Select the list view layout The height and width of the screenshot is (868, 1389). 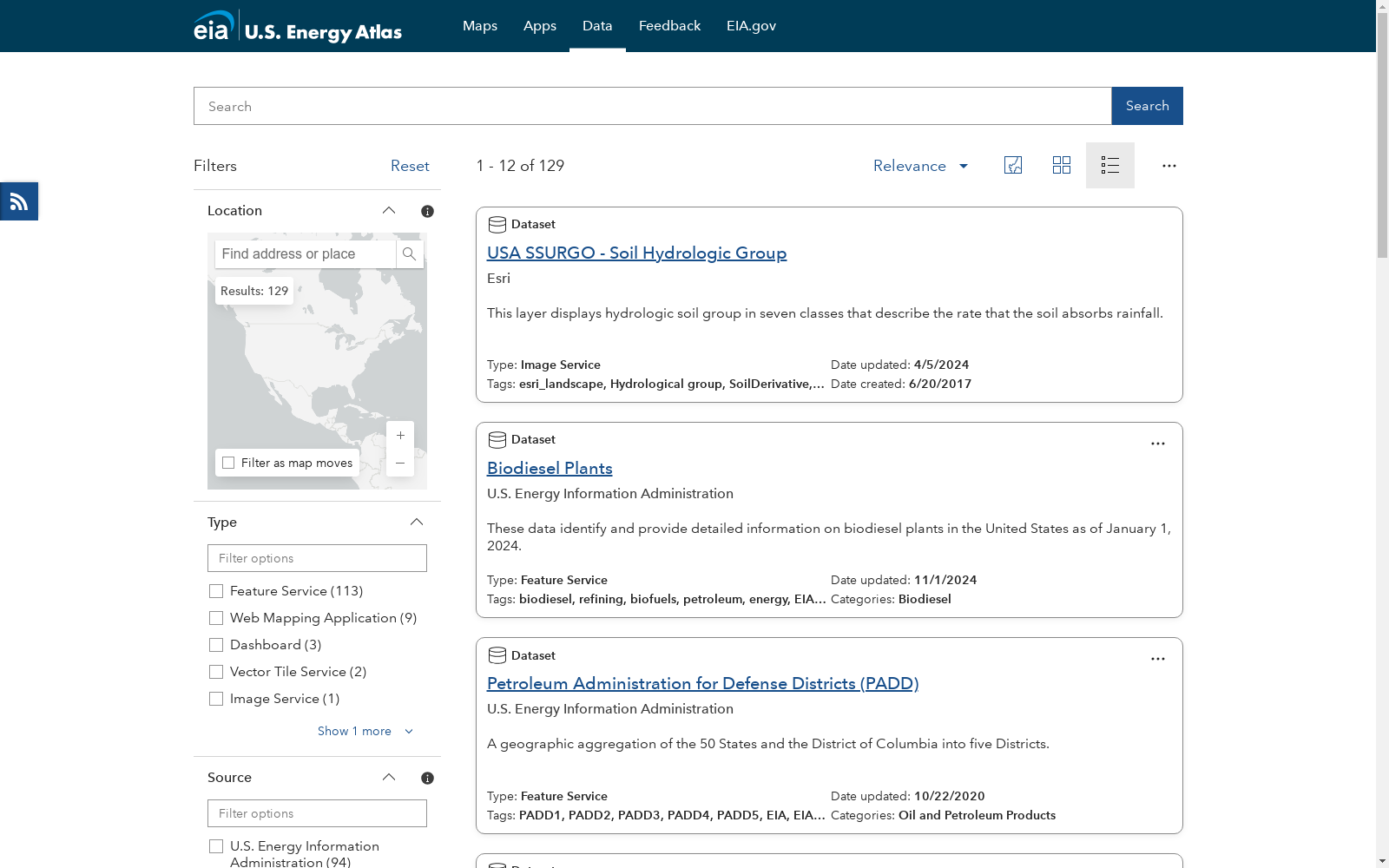pyautogui.click(x=1110, y=165)
